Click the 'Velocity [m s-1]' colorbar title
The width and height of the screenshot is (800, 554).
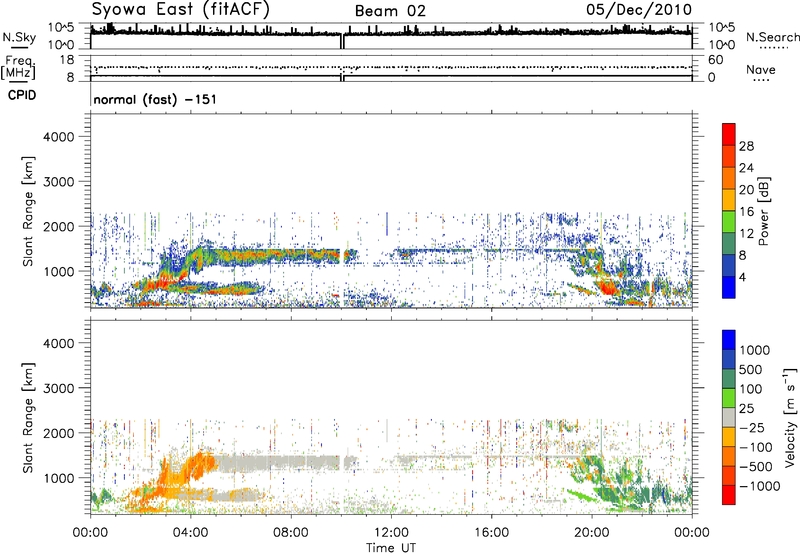[790, 417]
